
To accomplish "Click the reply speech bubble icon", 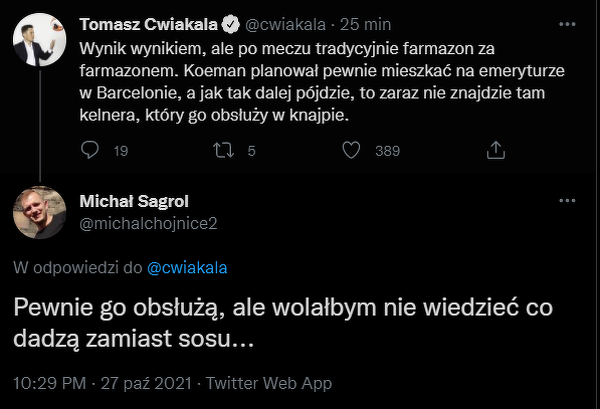I will (90, 150).
